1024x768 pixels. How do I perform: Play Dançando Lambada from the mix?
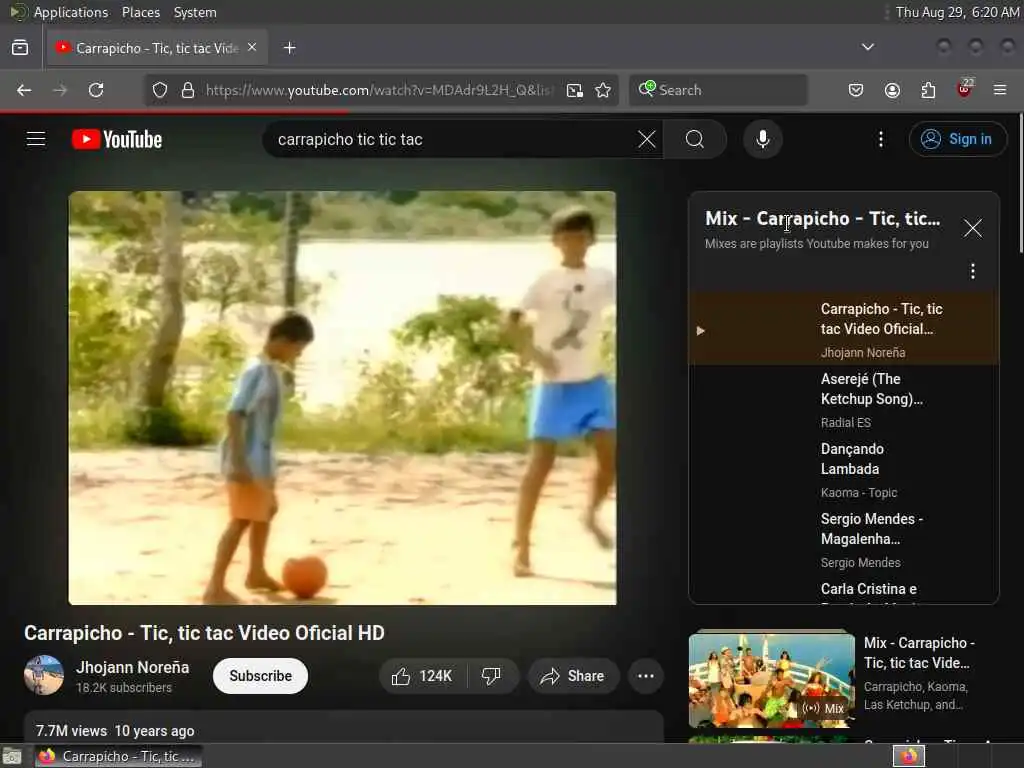pyautogui.click(x=844, y=470)
